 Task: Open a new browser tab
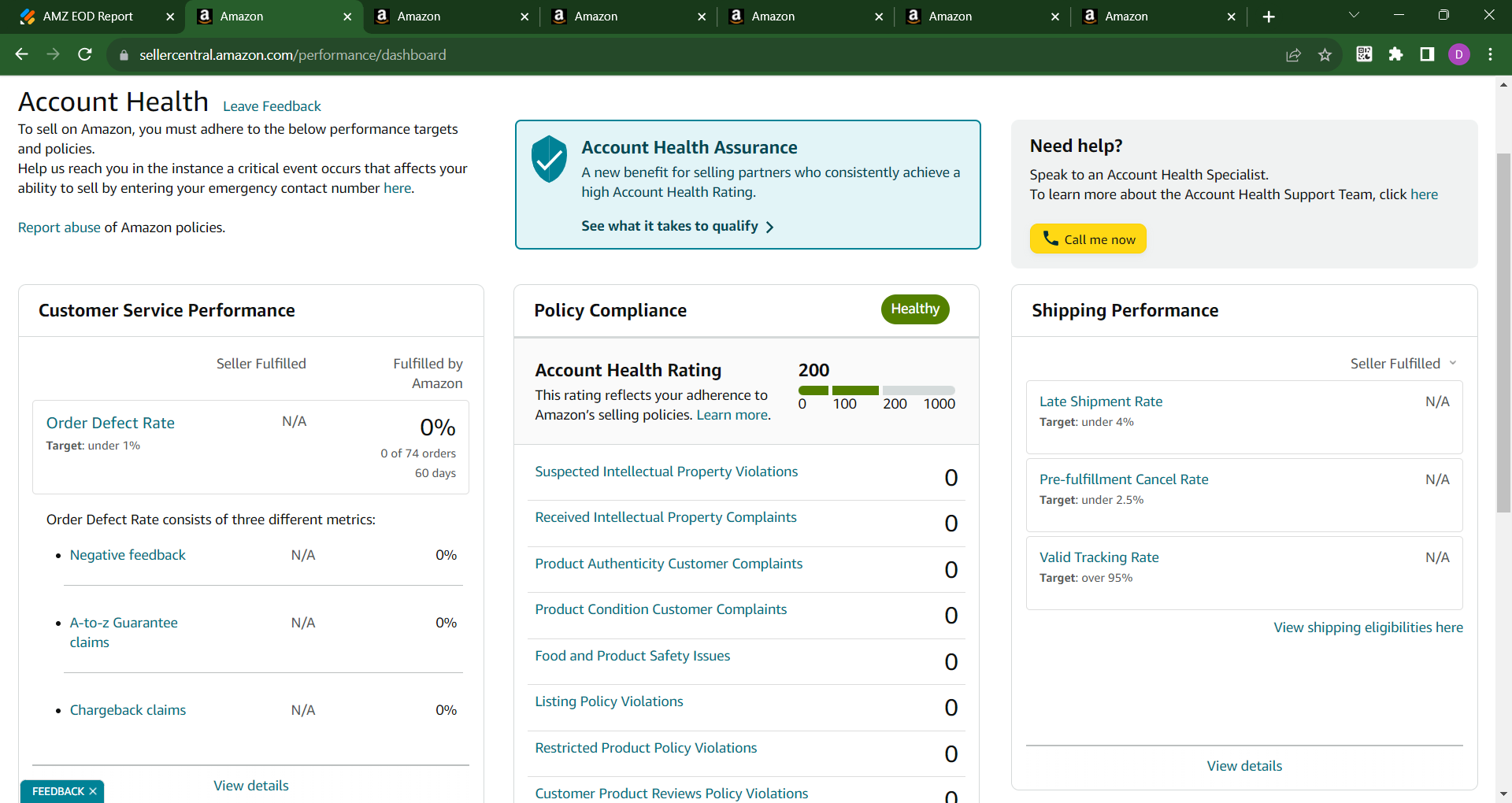[1269, 17]
